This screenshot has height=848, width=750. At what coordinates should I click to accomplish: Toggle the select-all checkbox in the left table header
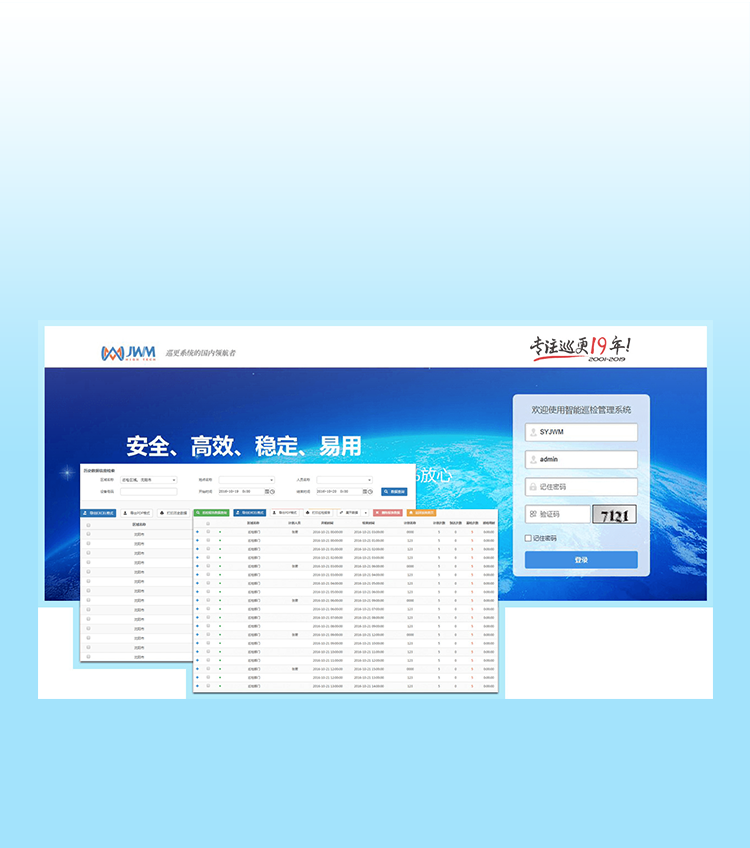pos(88,523)
